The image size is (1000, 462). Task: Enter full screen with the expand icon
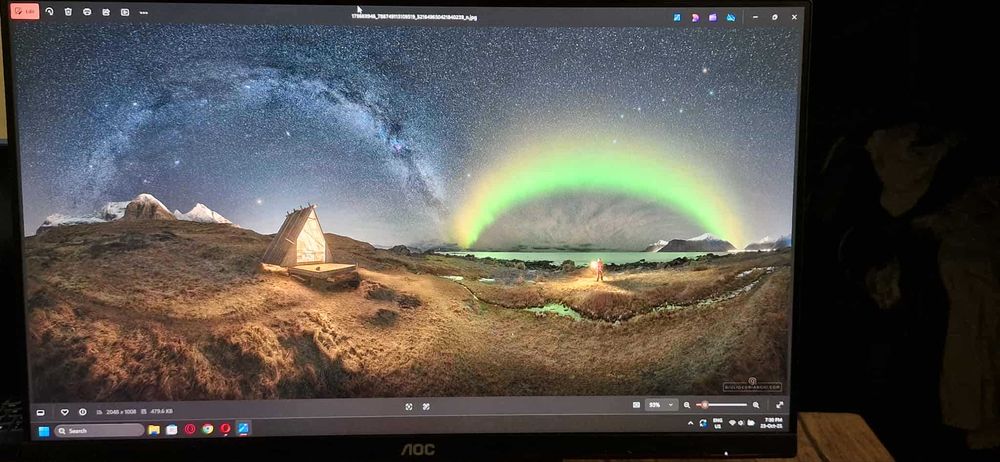pyautogui.click(x=779, y=405)
